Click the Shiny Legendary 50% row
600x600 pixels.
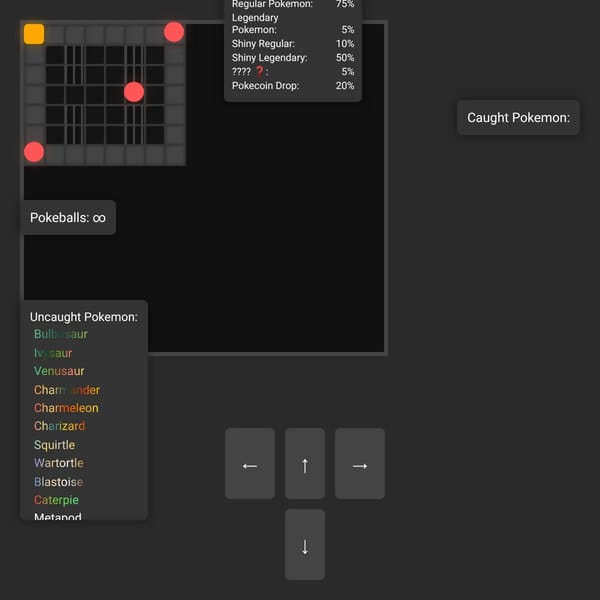[293, 58]
